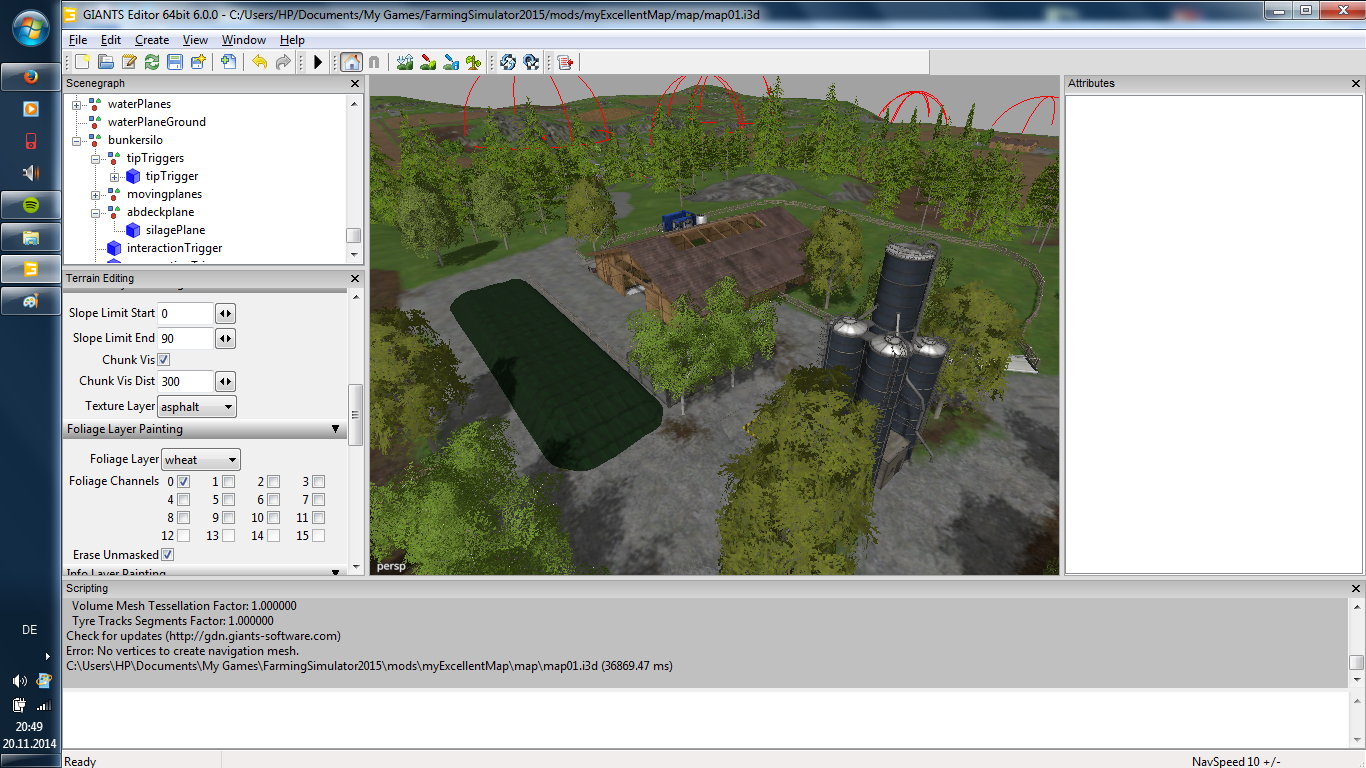Click the floppy disk with star icon
Screen dimensions: 1366x768
pos(198,62)
